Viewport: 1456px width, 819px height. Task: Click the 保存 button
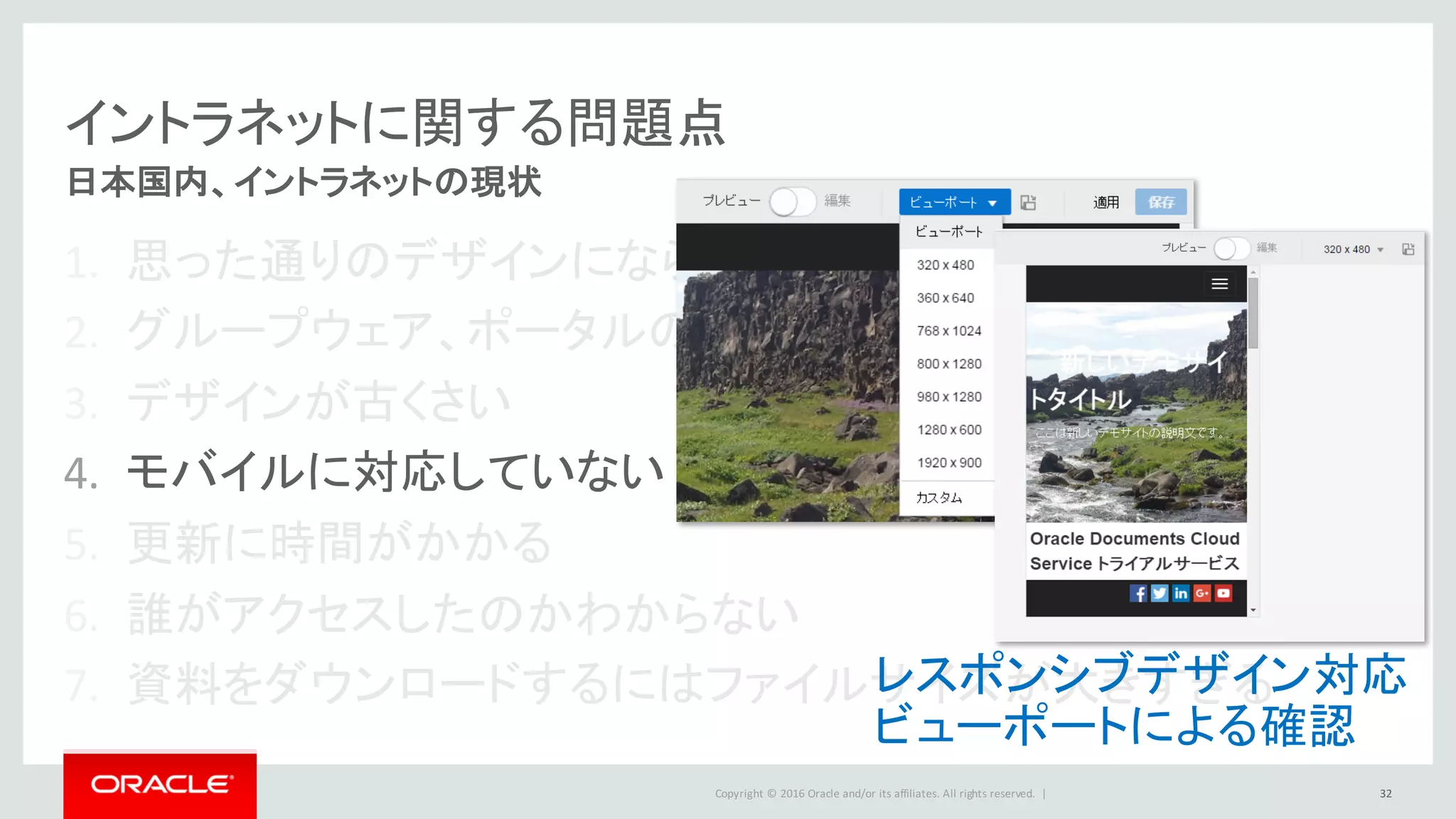point(1161,202)
